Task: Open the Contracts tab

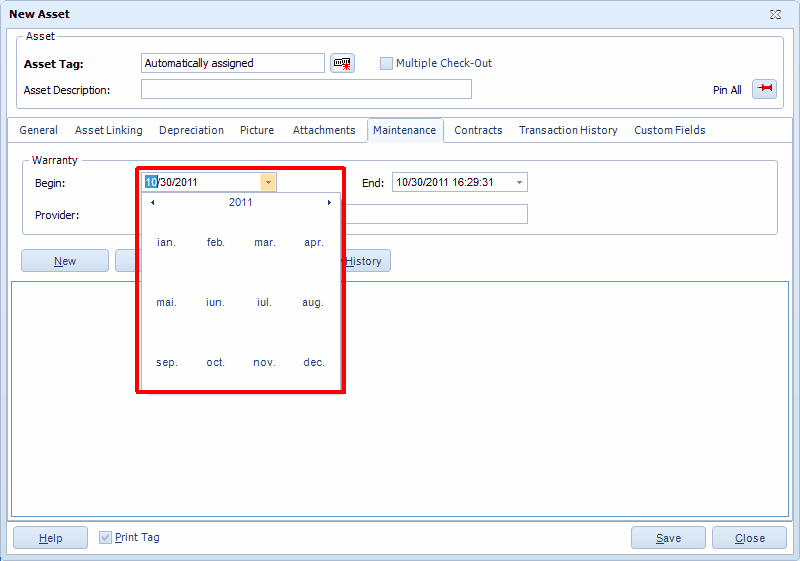Action: [478, 130]
